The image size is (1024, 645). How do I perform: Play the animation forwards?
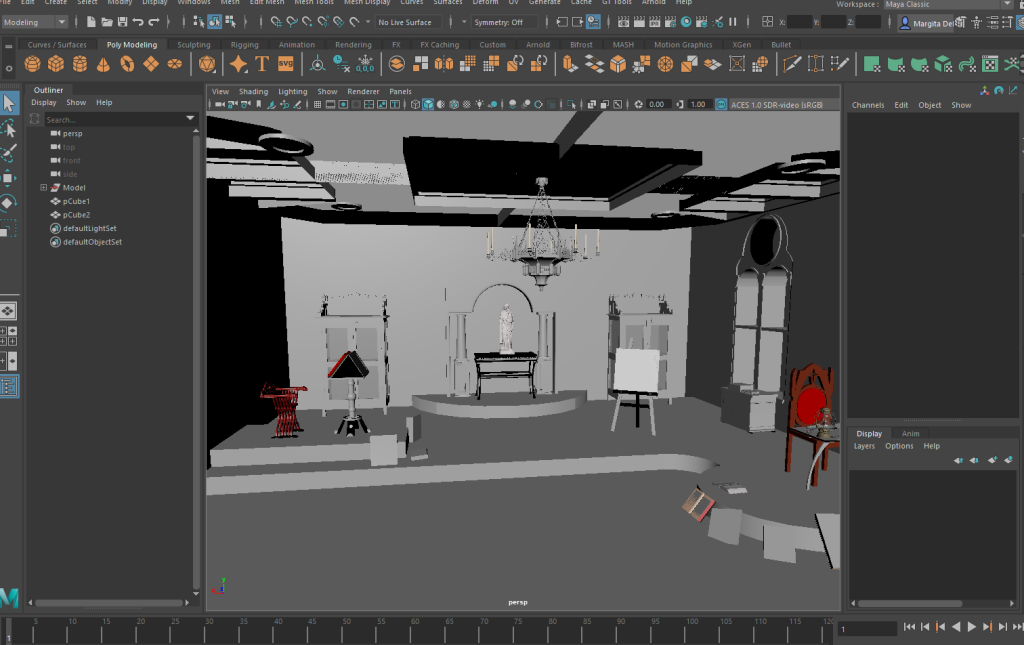(x=972, y=627)
